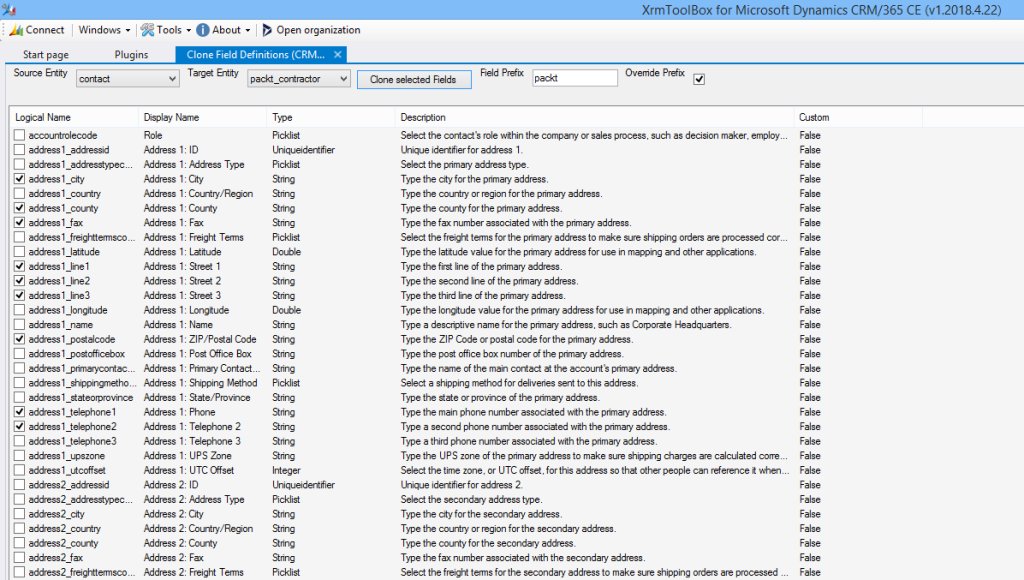1024x580 pixels.
Task: Click 'Uniqueidentifier' type in address2_addressid row
Action: [303, 485]
